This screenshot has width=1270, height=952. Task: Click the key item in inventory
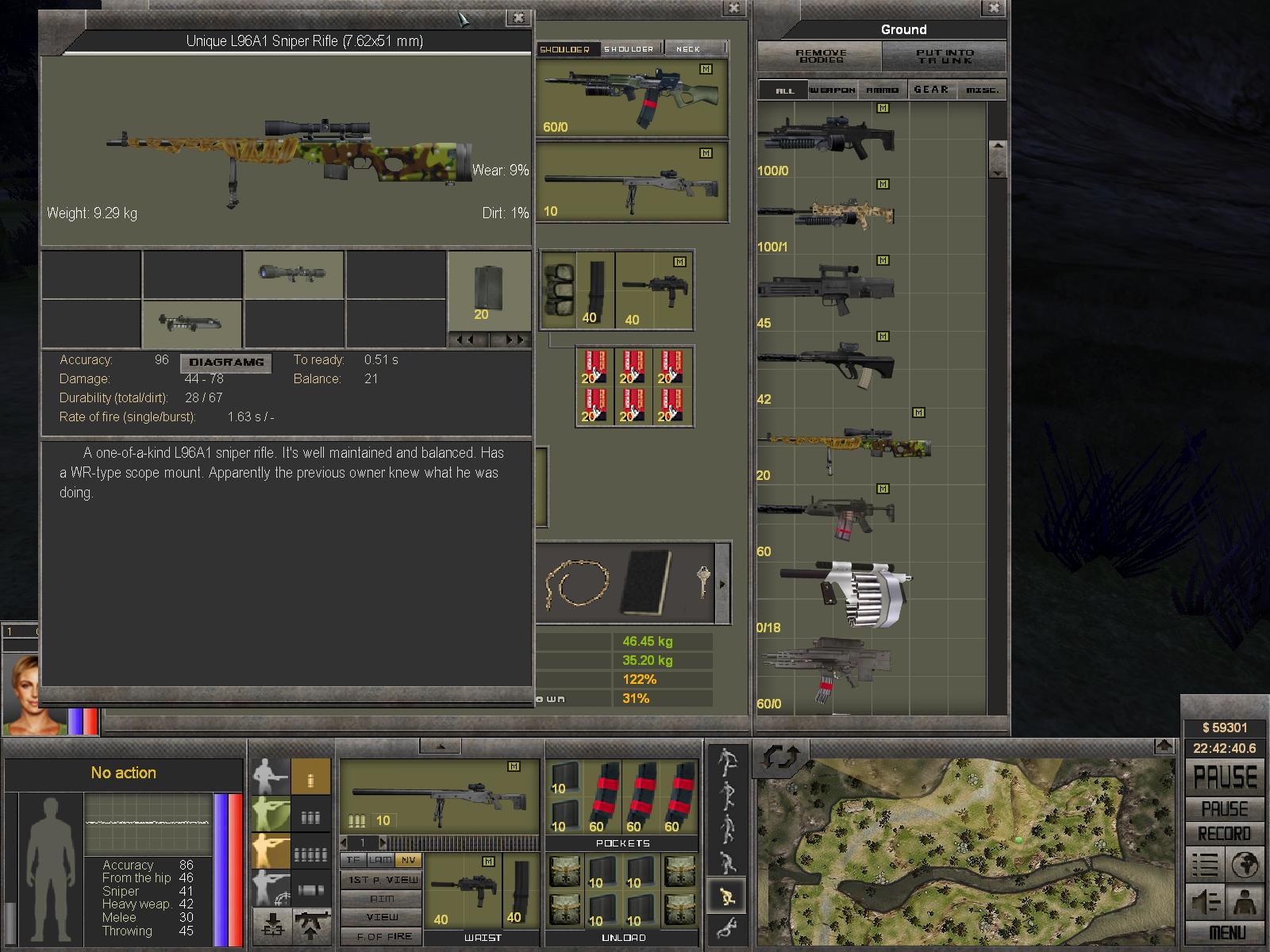[702, 582]
